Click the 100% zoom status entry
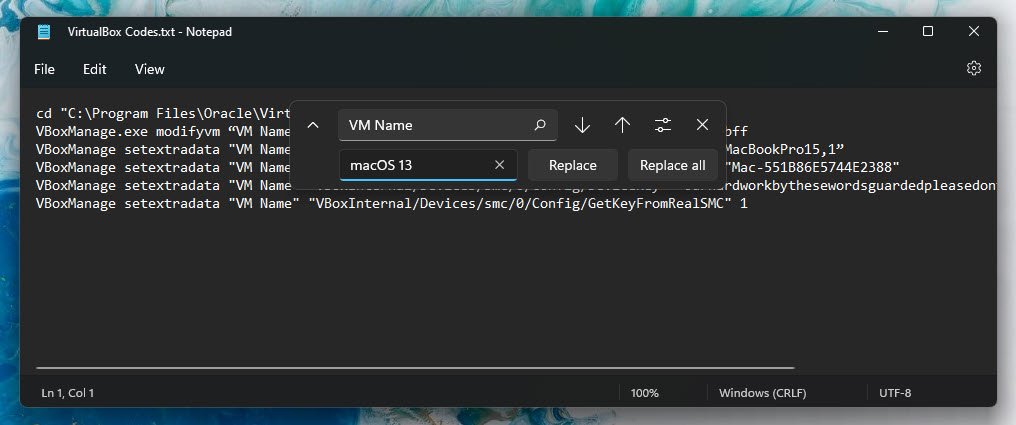1016x425 pixels. click(645, 393)
